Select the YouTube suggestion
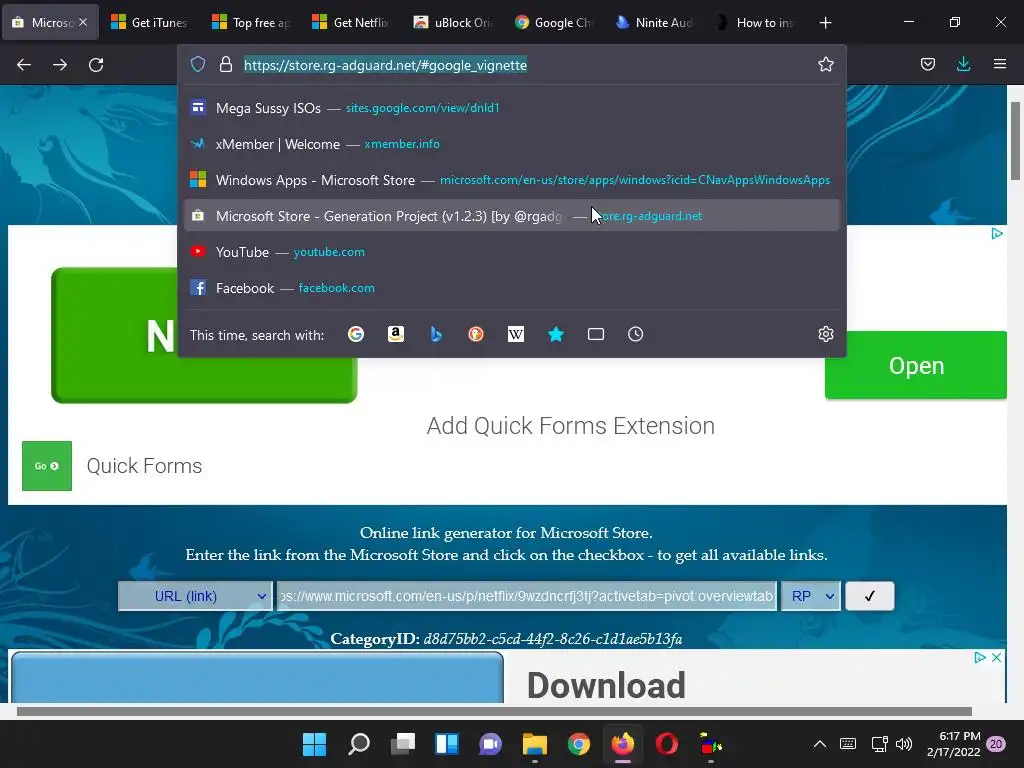Screen dimensions: 1024x768 click(x=512, y=252)
